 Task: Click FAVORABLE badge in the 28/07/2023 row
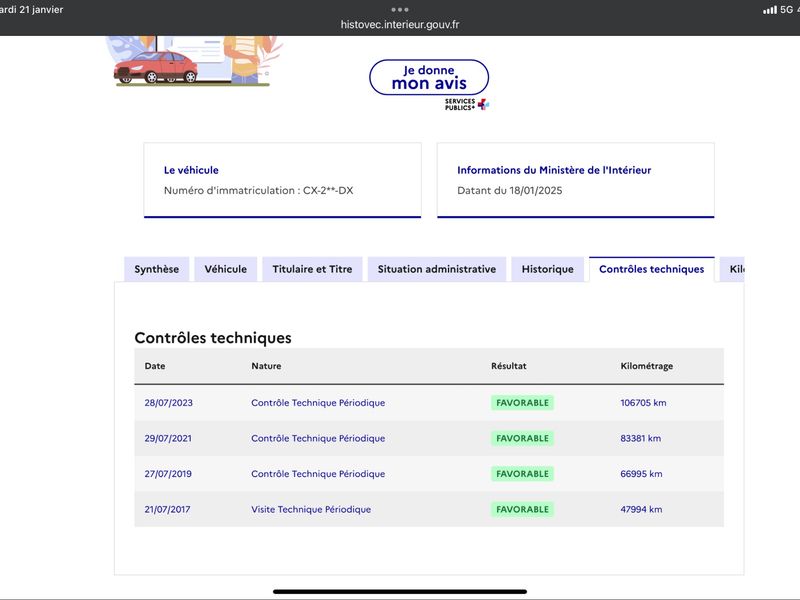pos(522,403)
